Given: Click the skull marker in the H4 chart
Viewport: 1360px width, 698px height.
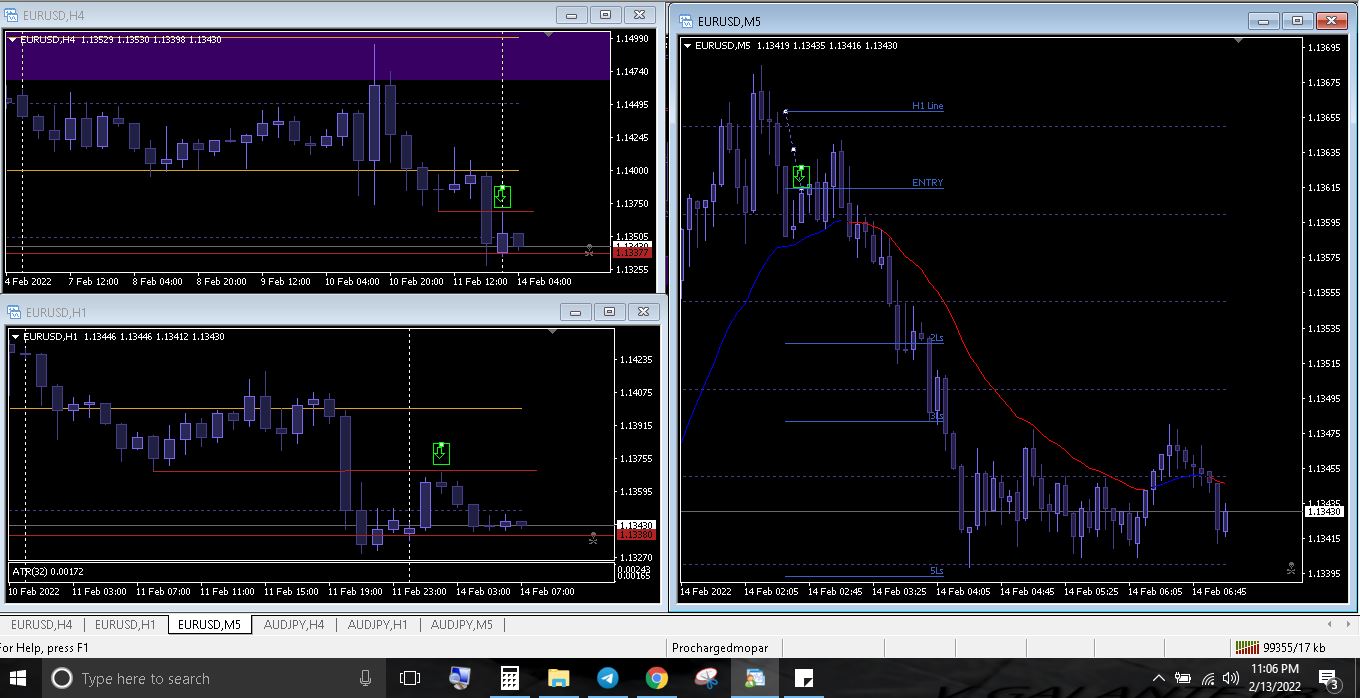Looking at the screenshot, I should click(589, 250).
